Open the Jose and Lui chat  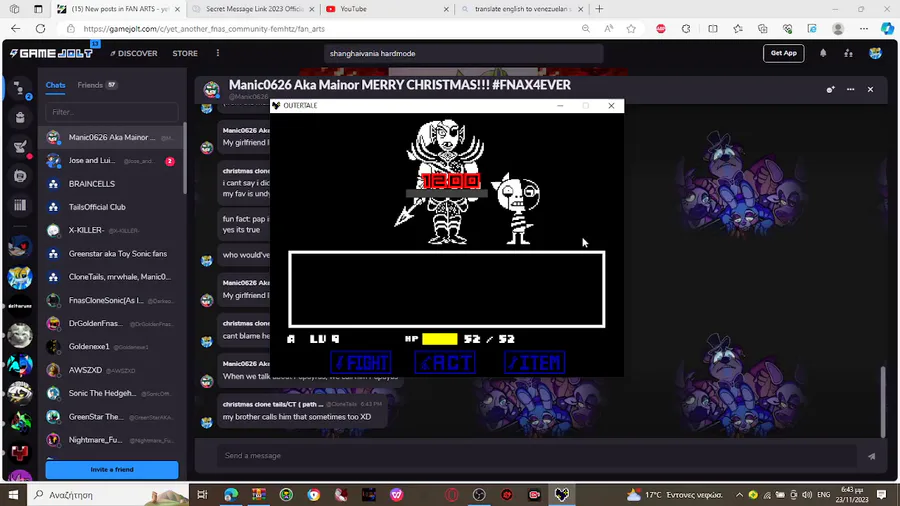tap(112, 161)
